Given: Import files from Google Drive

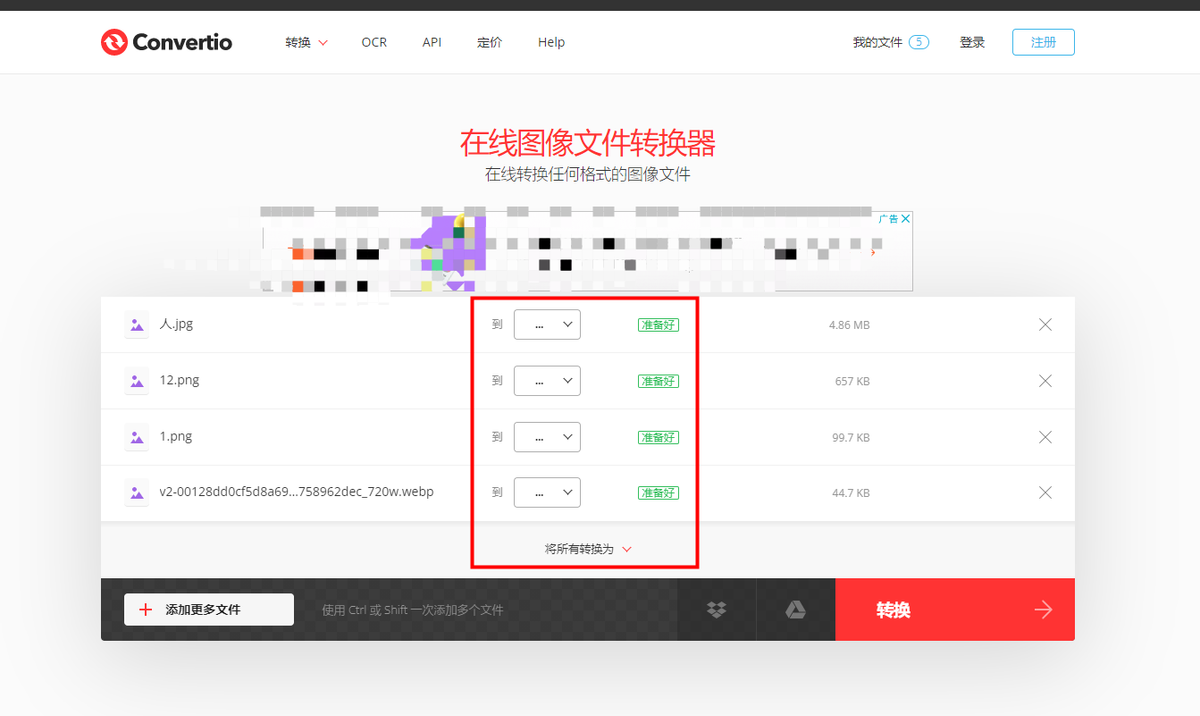Looking at the screenshot, I should click(795, 609).
